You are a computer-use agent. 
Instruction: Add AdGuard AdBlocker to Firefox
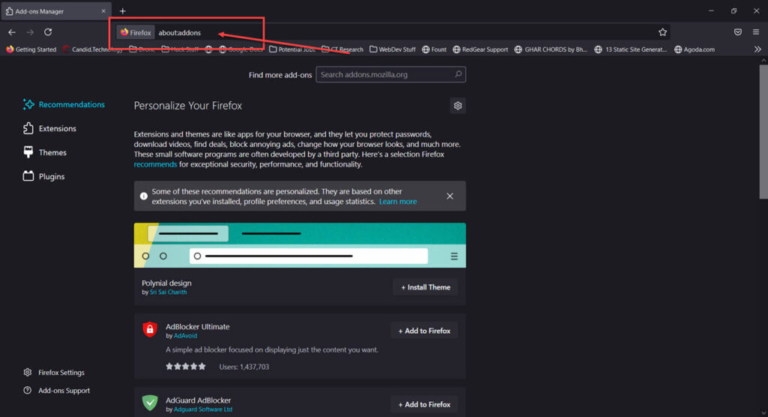(x=424, y=404)
